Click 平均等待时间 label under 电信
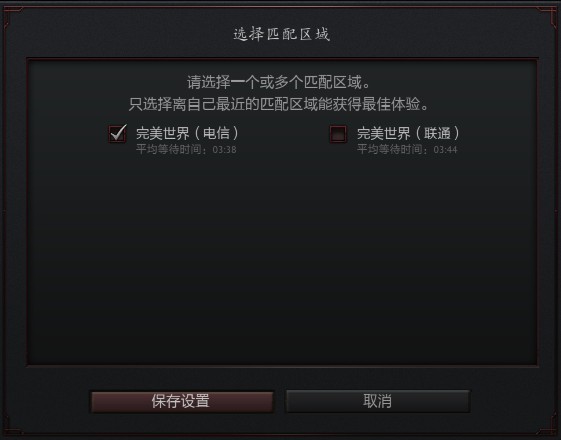Image resolution: width=561 pixels, height=440 pixels. [x=169, y=149]
